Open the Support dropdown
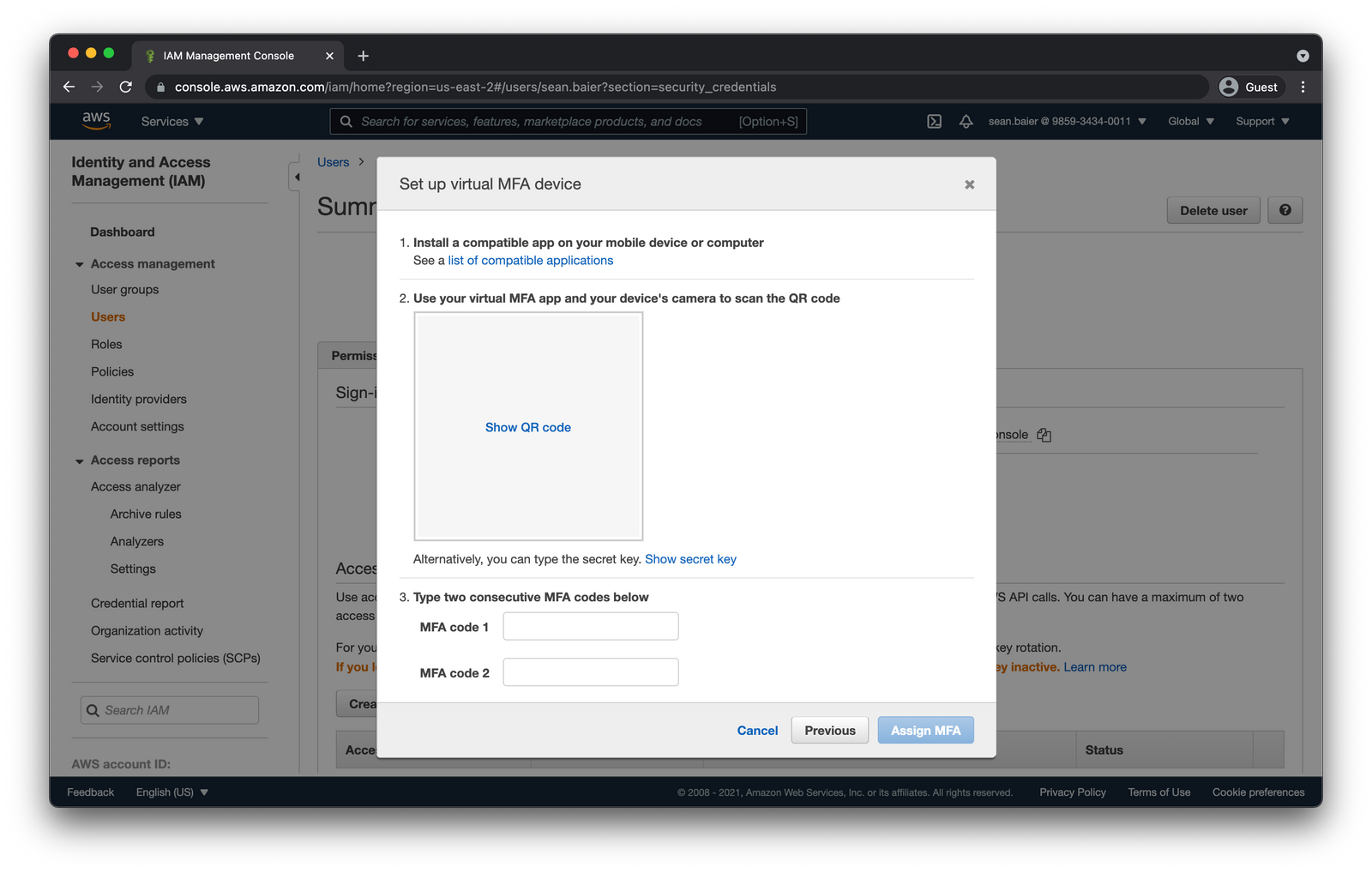The height and width of the screenshot is (873, 1372). (x=1260, y=121)
